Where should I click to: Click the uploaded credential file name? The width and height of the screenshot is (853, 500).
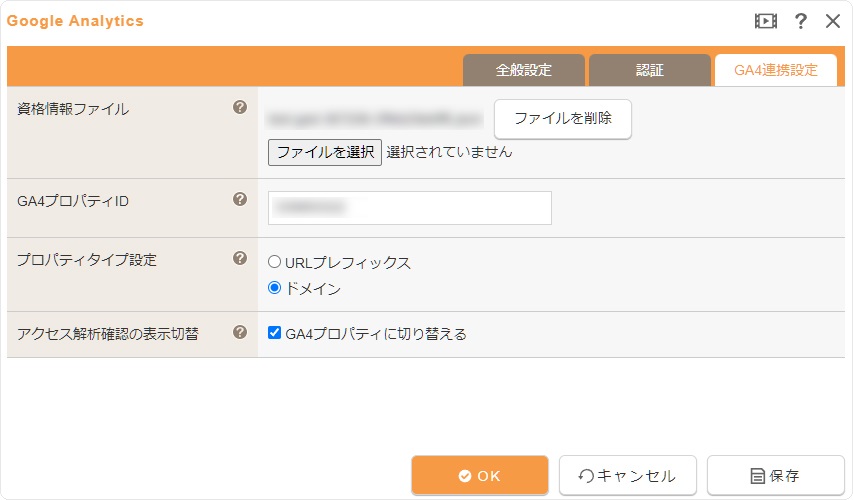[x=375, y=119]
